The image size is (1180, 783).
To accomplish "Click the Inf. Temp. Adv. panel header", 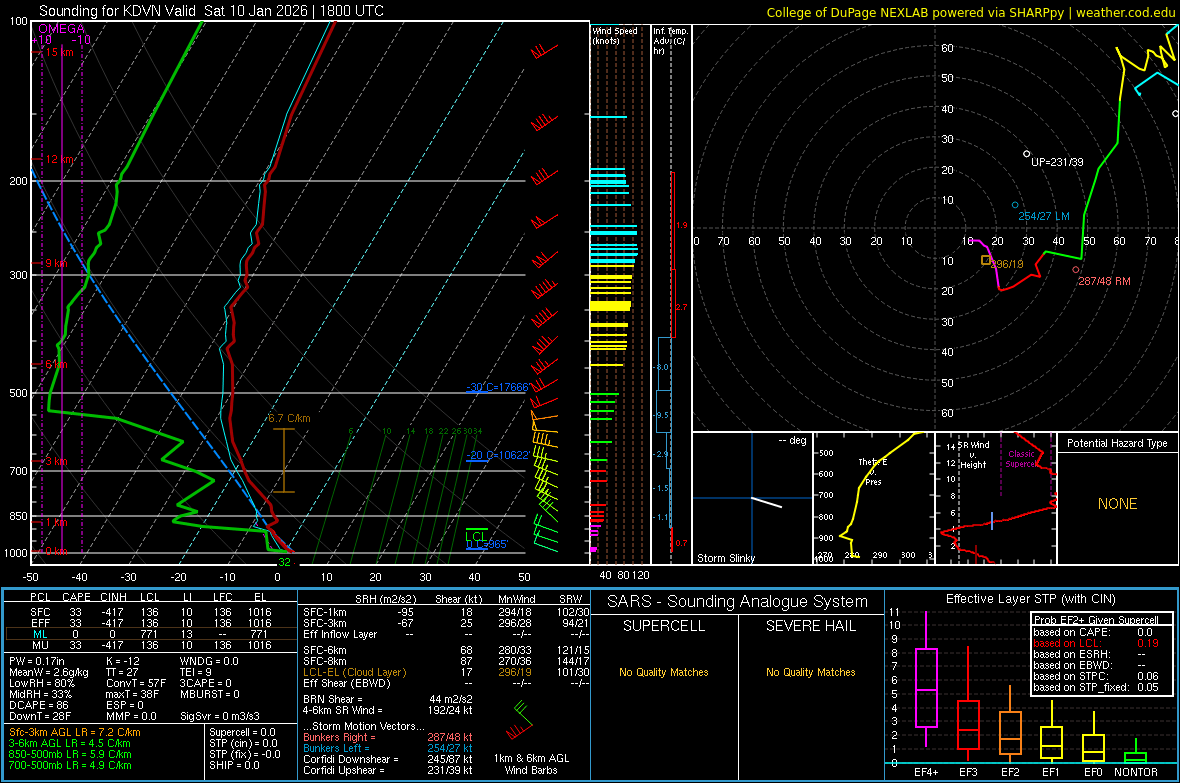I will (670, 41).
